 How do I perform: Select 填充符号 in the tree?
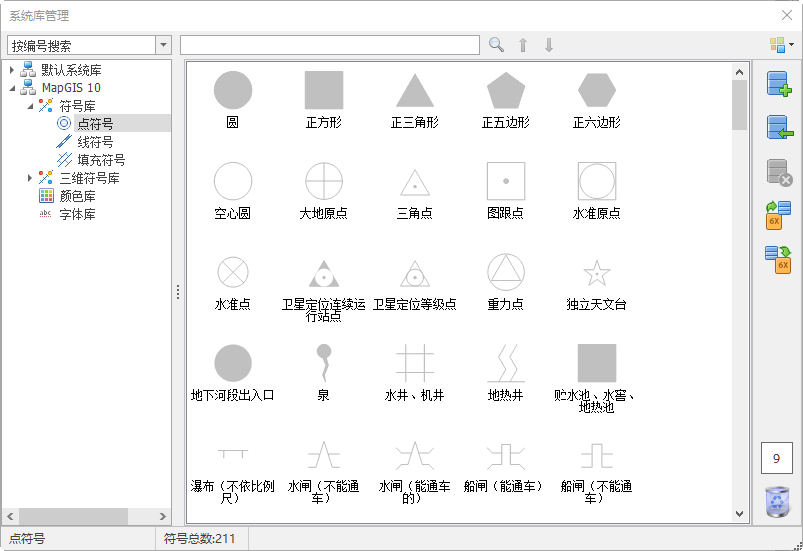click(x=100, y=160)
